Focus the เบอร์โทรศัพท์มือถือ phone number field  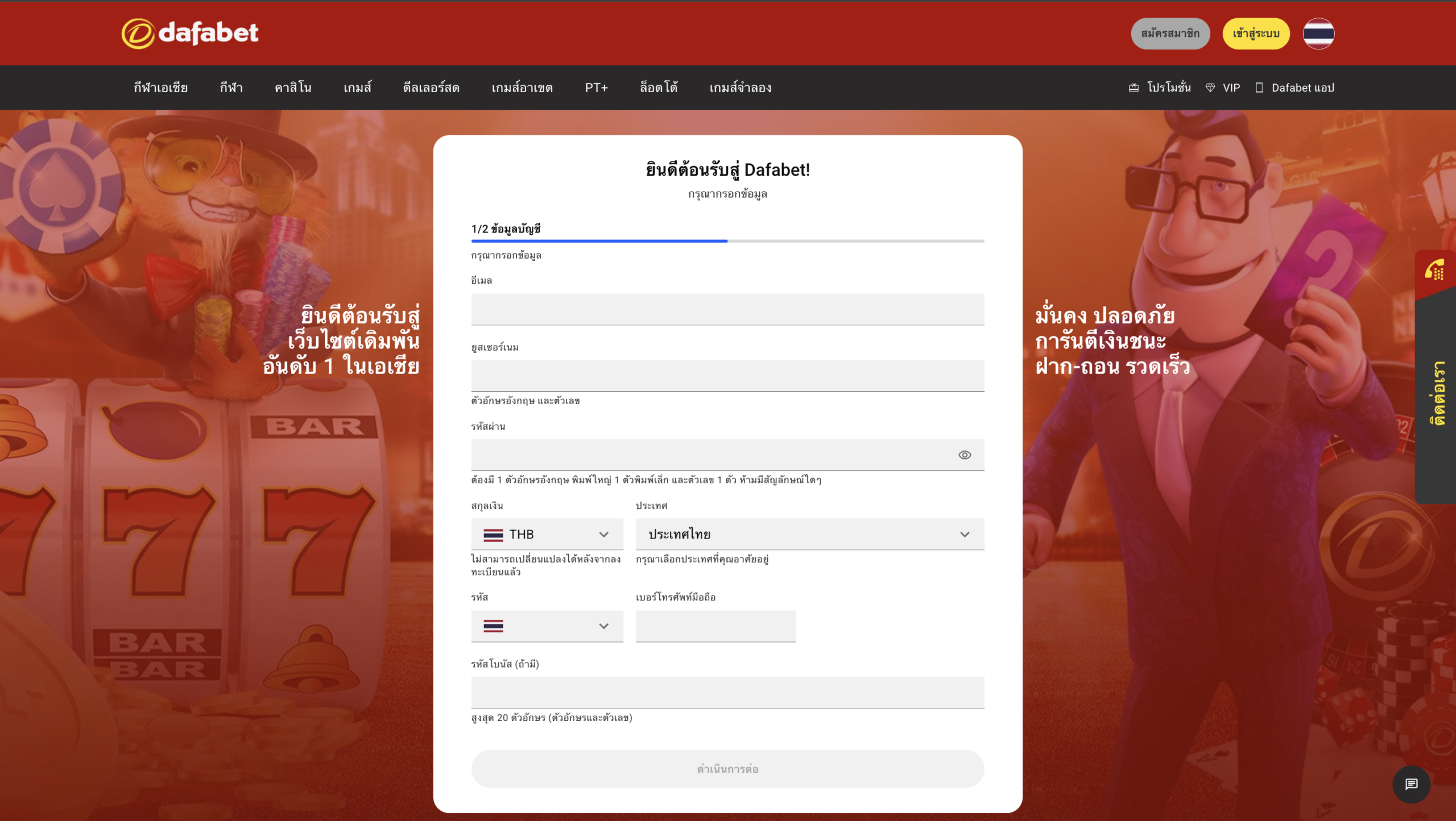pos(715,627)
